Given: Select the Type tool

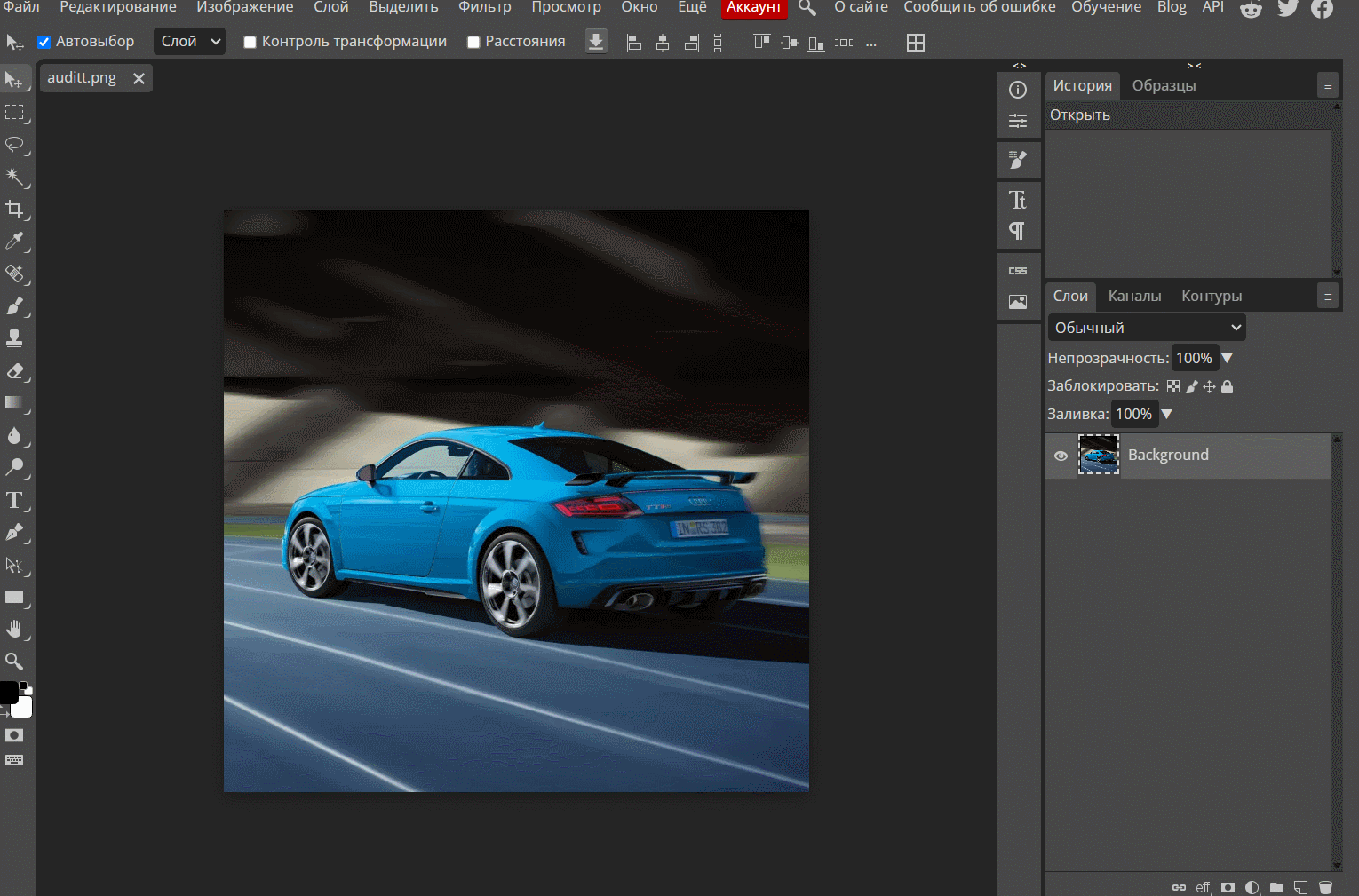Looking at the screenshot, I should coord(14,500).
